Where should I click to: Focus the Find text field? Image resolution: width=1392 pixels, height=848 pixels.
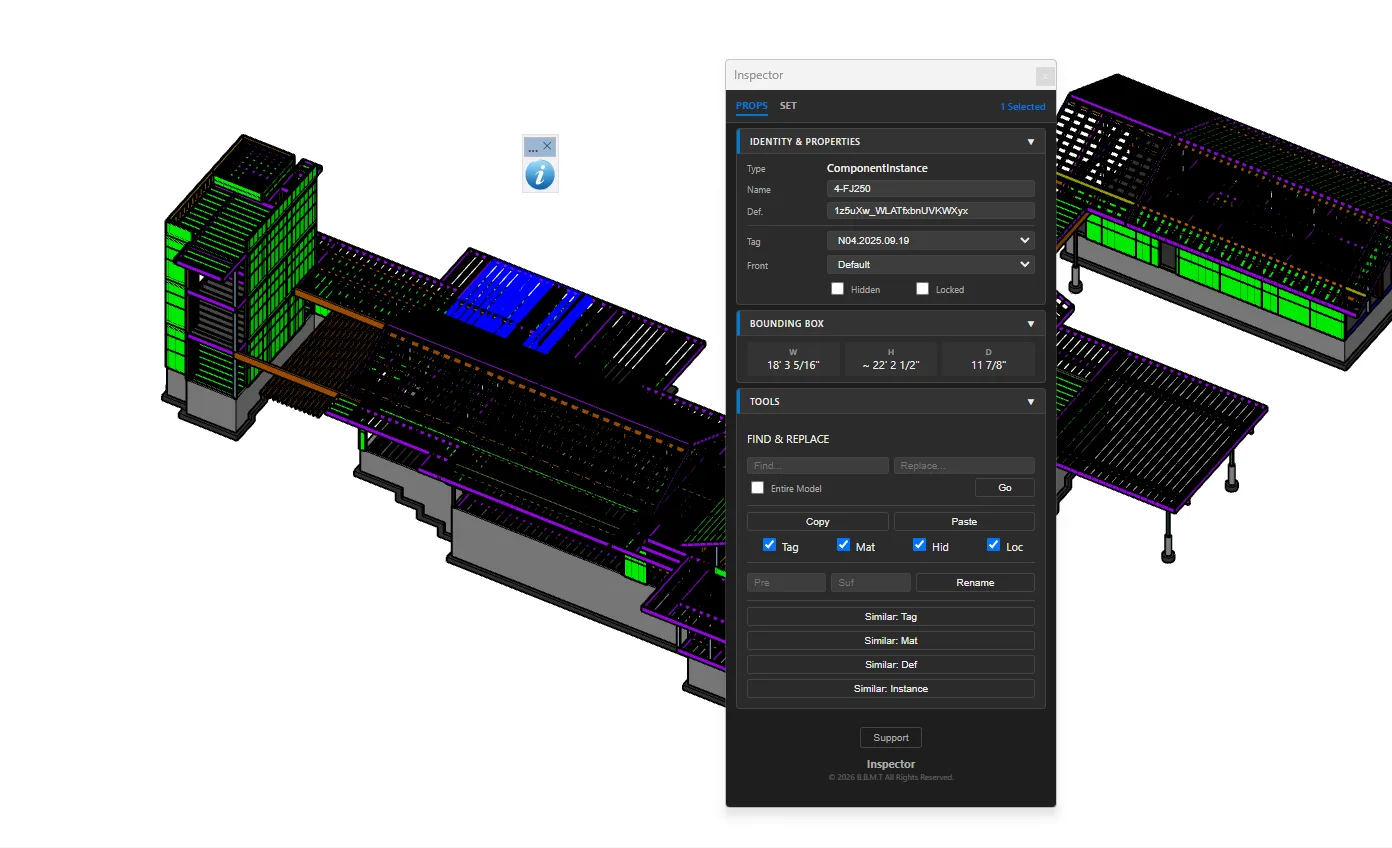(817, 466)
